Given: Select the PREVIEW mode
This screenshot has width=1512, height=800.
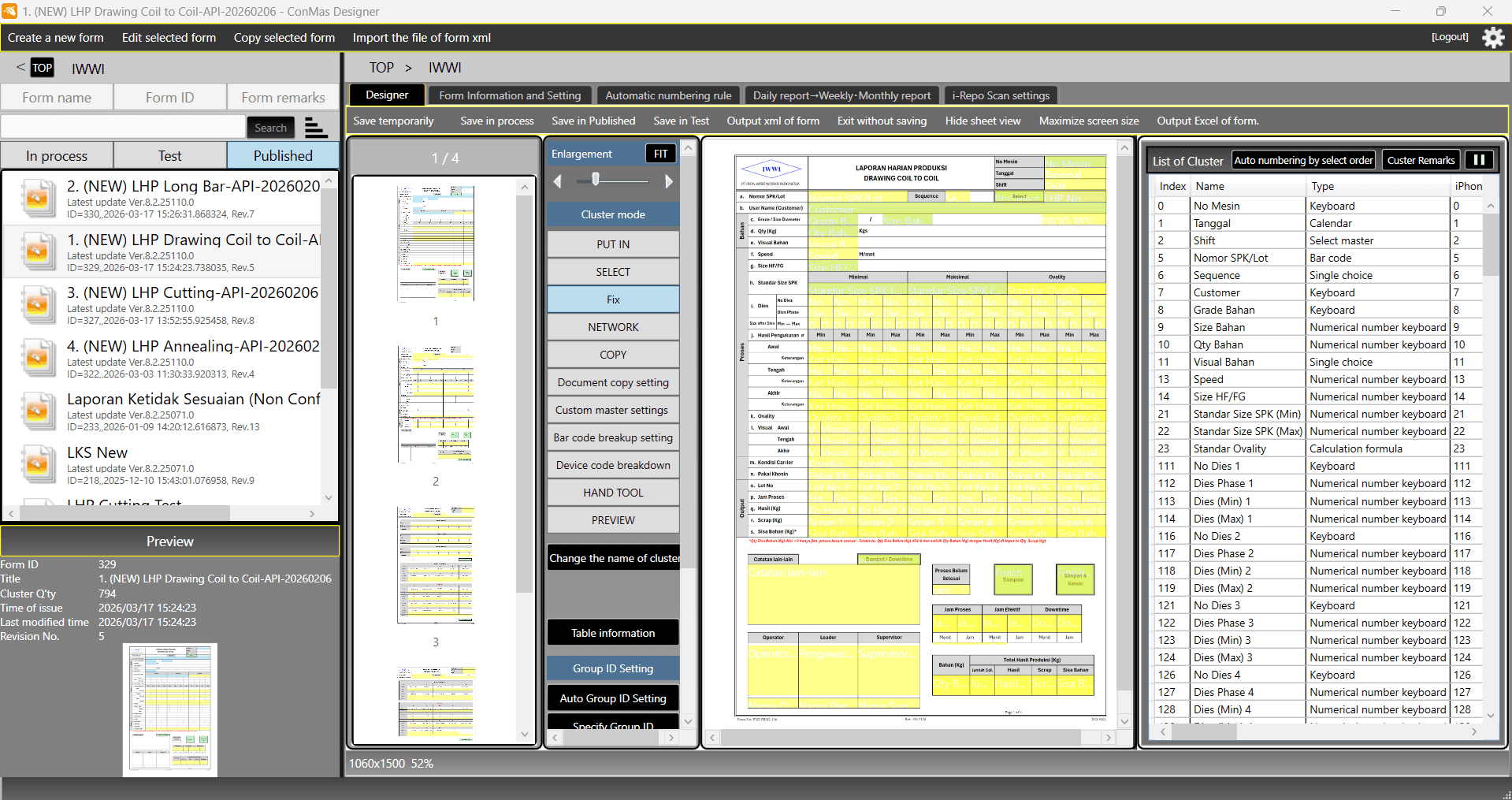Looking at the screenshot, I should pos(613,520).
